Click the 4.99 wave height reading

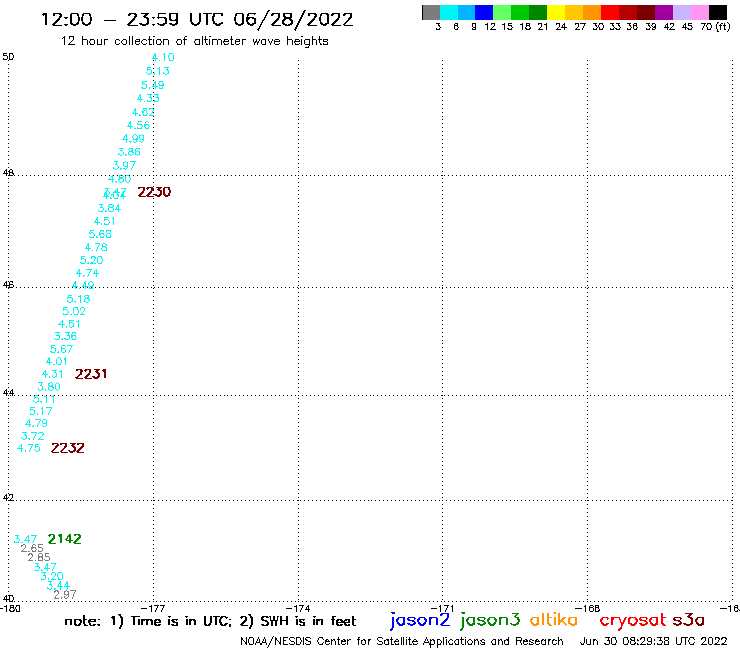pyautogui.click(x=134, y=139)
